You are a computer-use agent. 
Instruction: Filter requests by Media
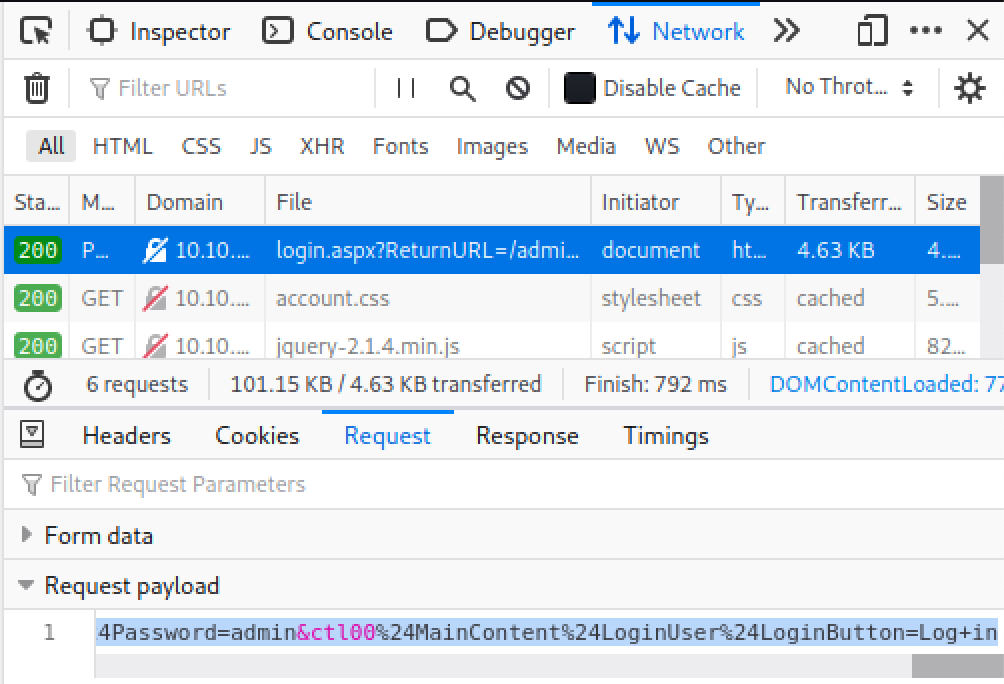[x=586, y=146]
